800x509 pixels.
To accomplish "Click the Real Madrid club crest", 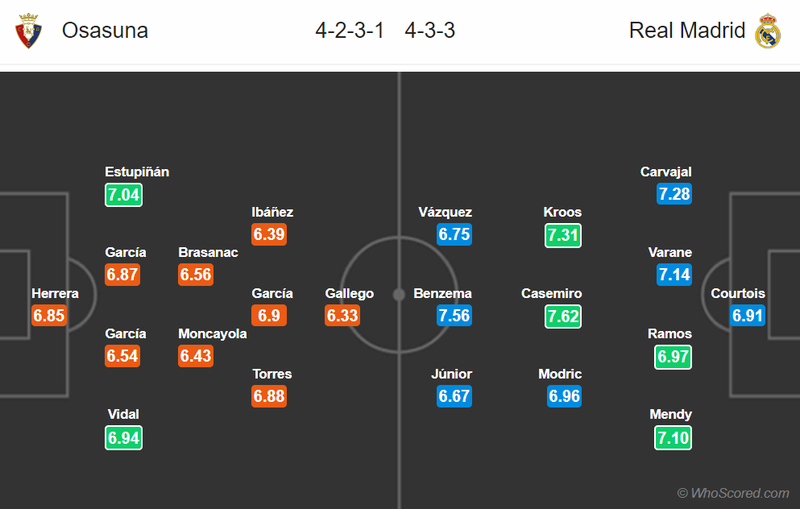I will click(767, 31).
